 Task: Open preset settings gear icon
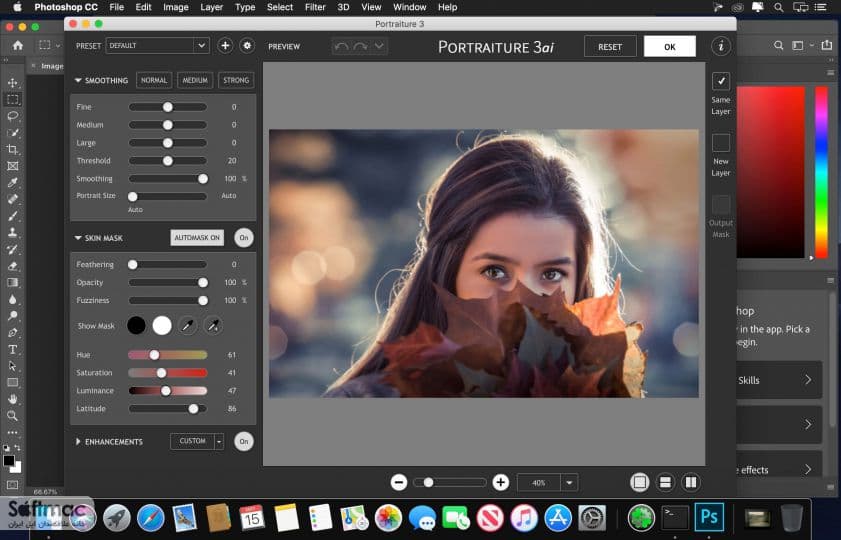[x=247, y=46]
